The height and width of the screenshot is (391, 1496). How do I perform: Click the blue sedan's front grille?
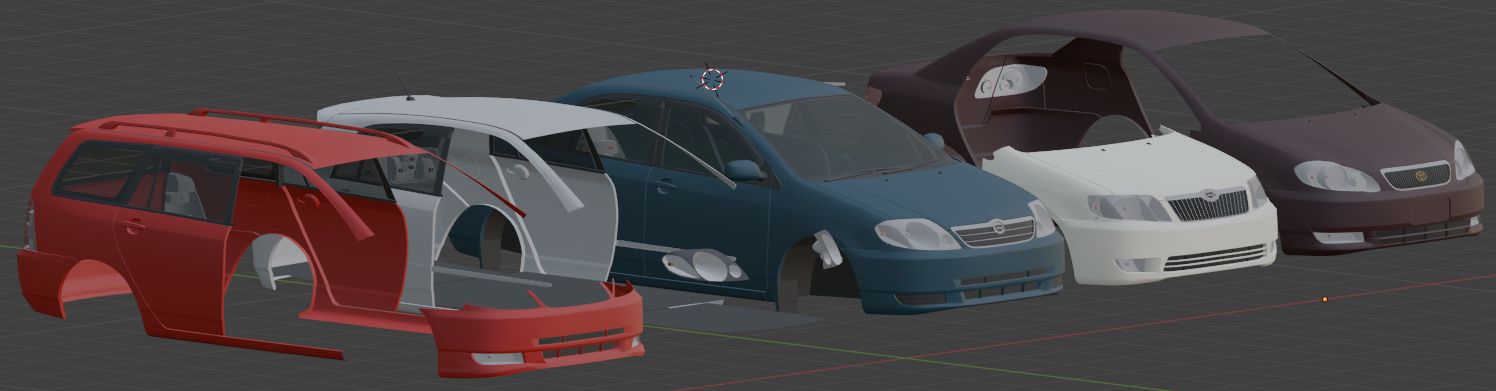point(994,232)
